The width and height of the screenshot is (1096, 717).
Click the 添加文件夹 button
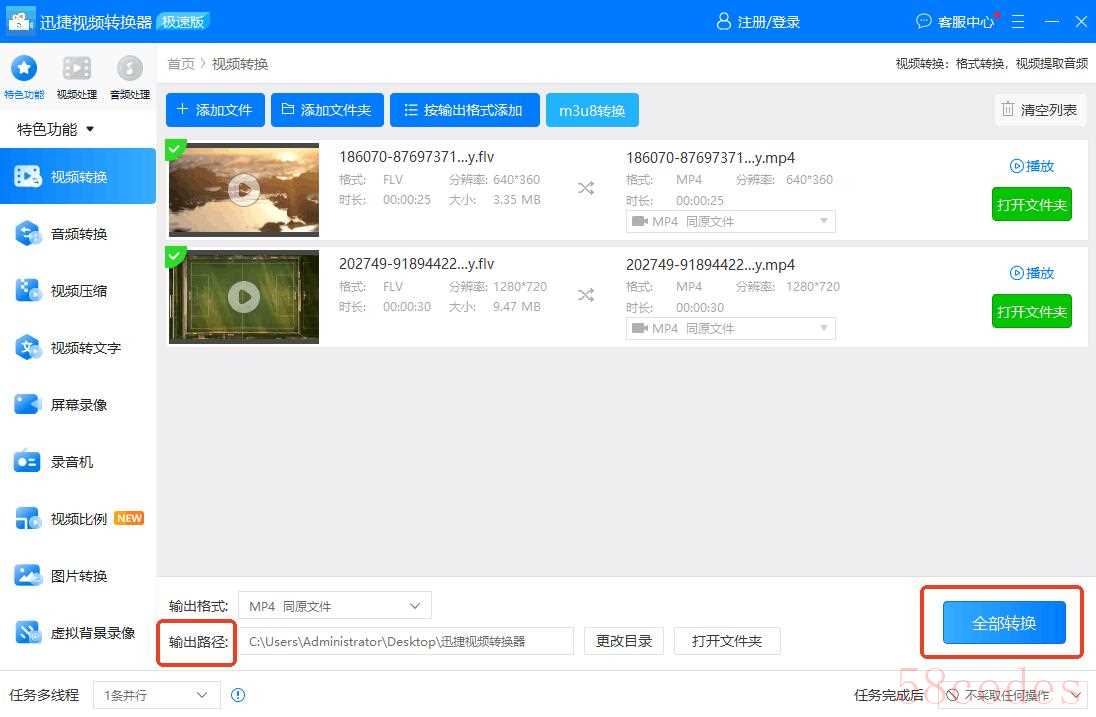(x=327, y=110)
